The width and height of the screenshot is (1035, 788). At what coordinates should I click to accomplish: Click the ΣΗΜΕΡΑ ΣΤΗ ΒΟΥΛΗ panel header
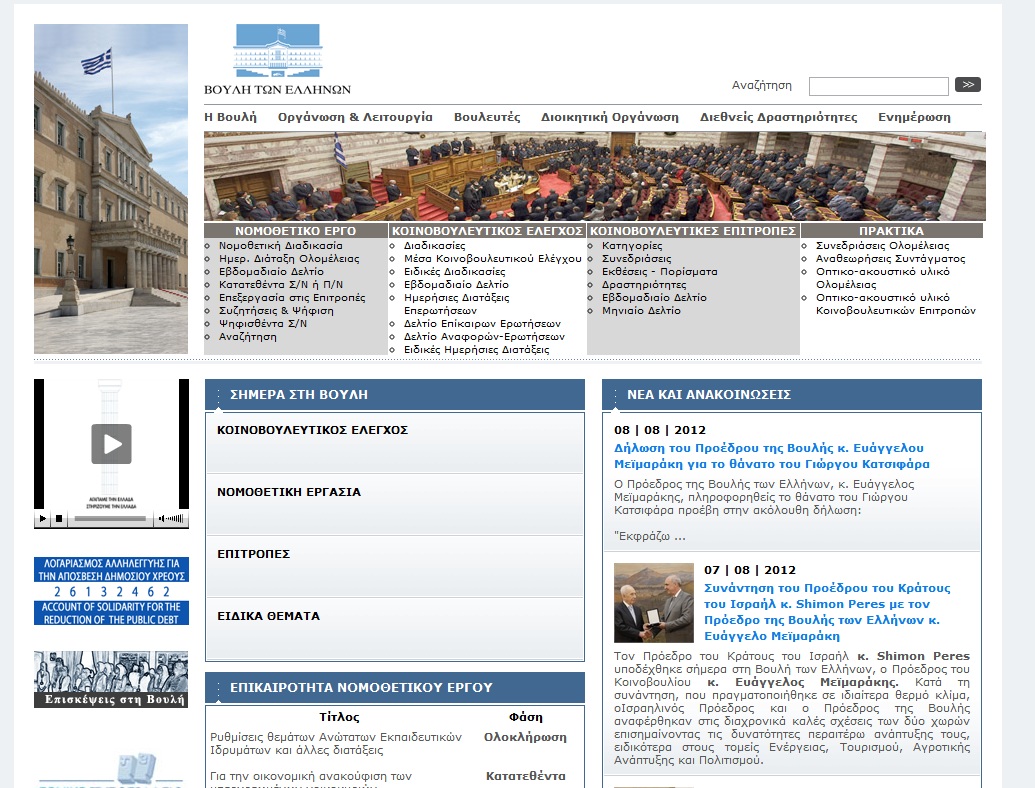(x=395, y=394)
